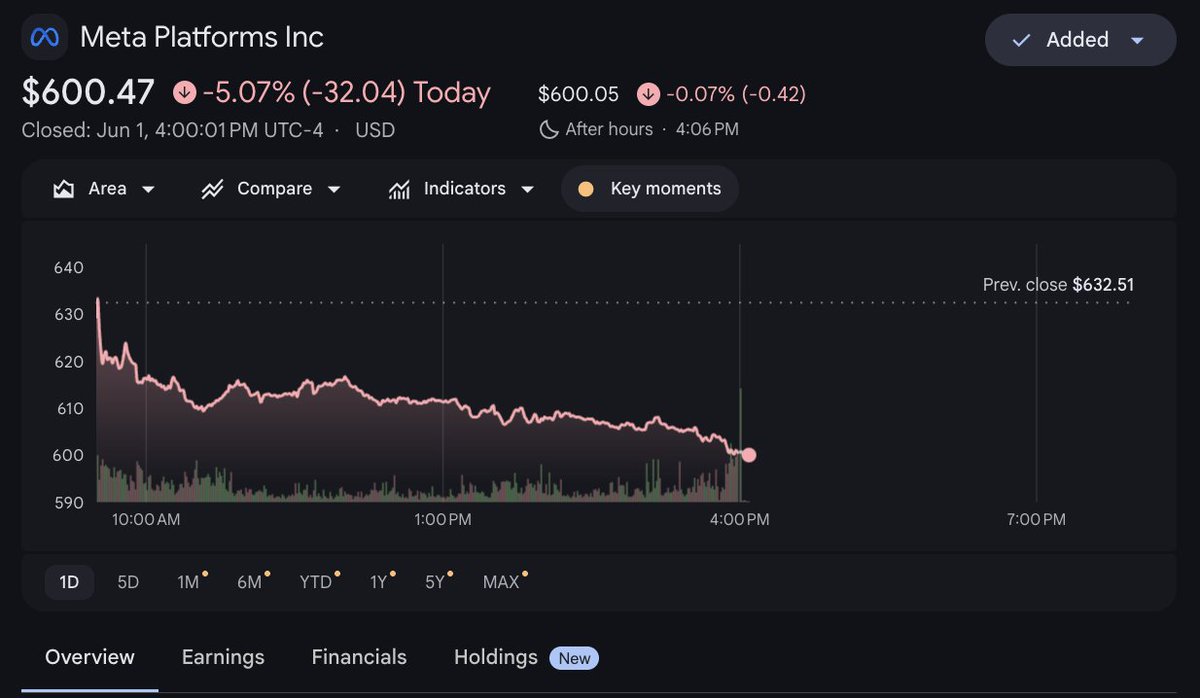
Task: Click the -0.07% (-0.42) after-hours change
Action: tap(736, 94)
